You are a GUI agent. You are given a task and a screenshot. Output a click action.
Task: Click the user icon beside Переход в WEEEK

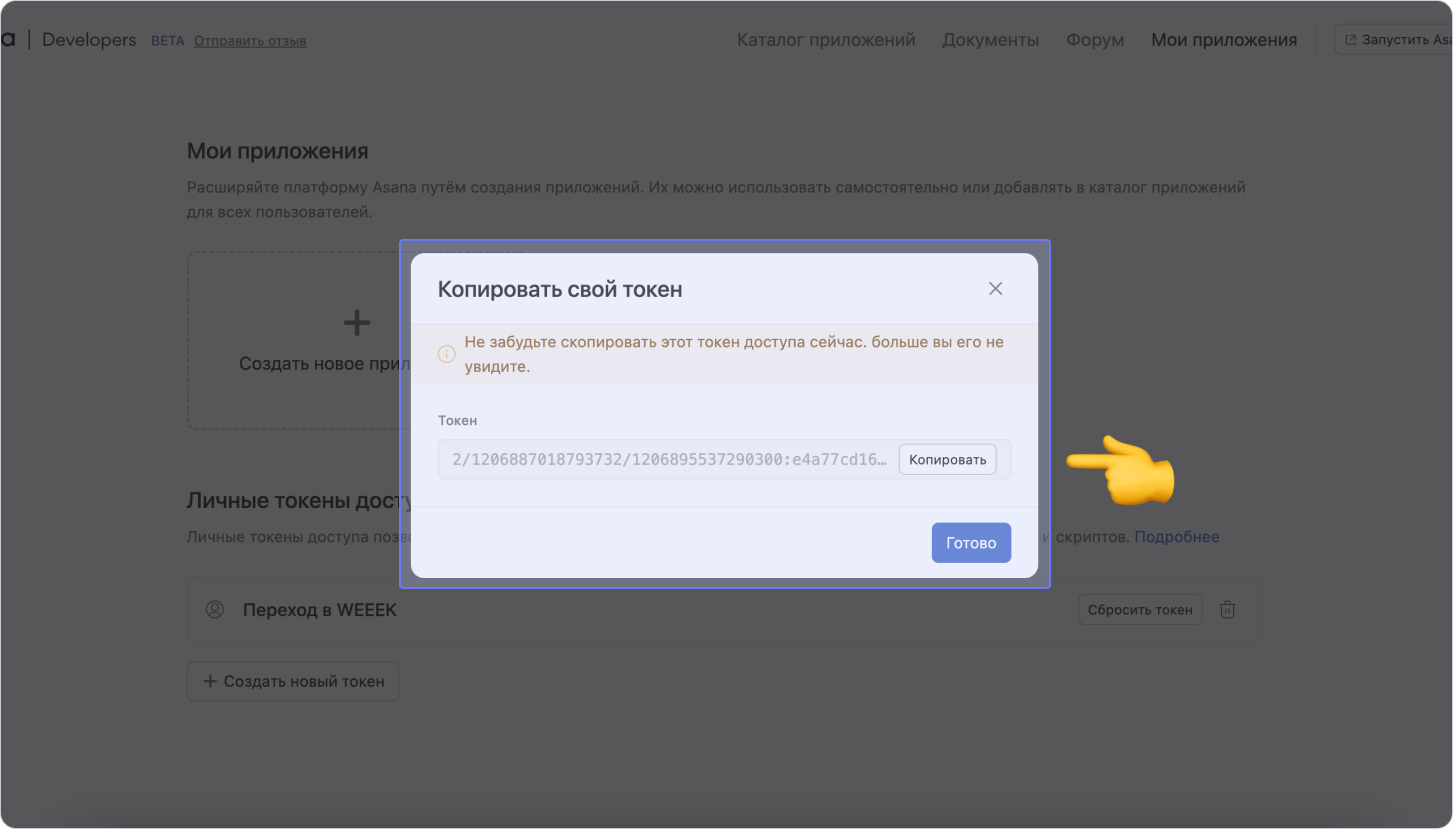[214, 609]
